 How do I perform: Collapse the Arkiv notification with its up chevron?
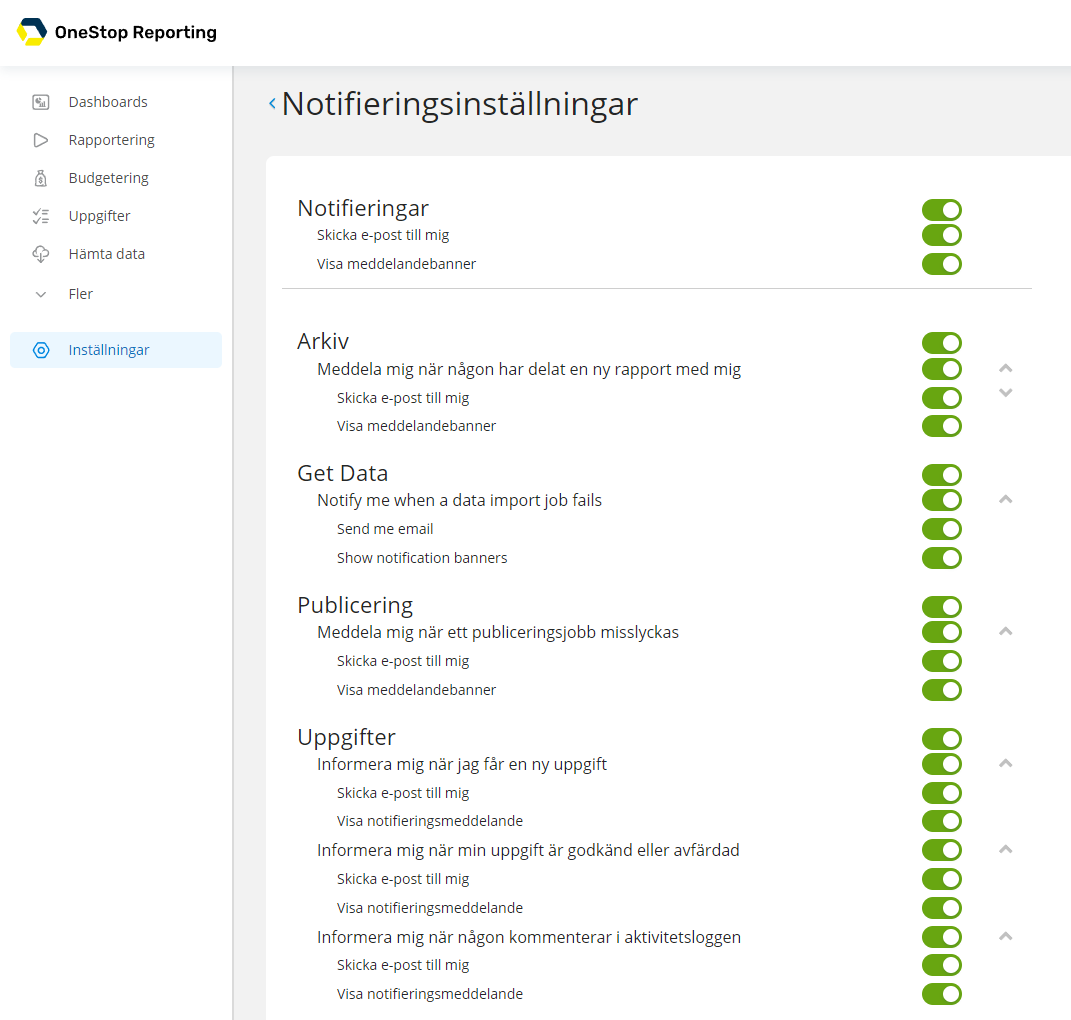click(x=1005, y=368)
